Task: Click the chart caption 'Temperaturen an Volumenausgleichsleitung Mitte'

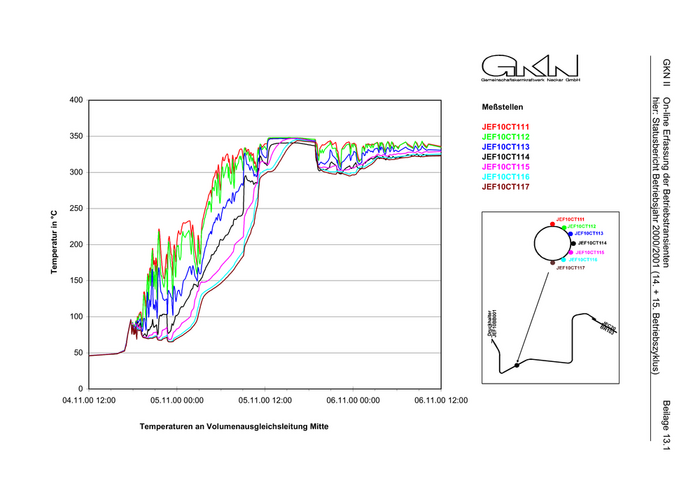Action: click(234, 426)
